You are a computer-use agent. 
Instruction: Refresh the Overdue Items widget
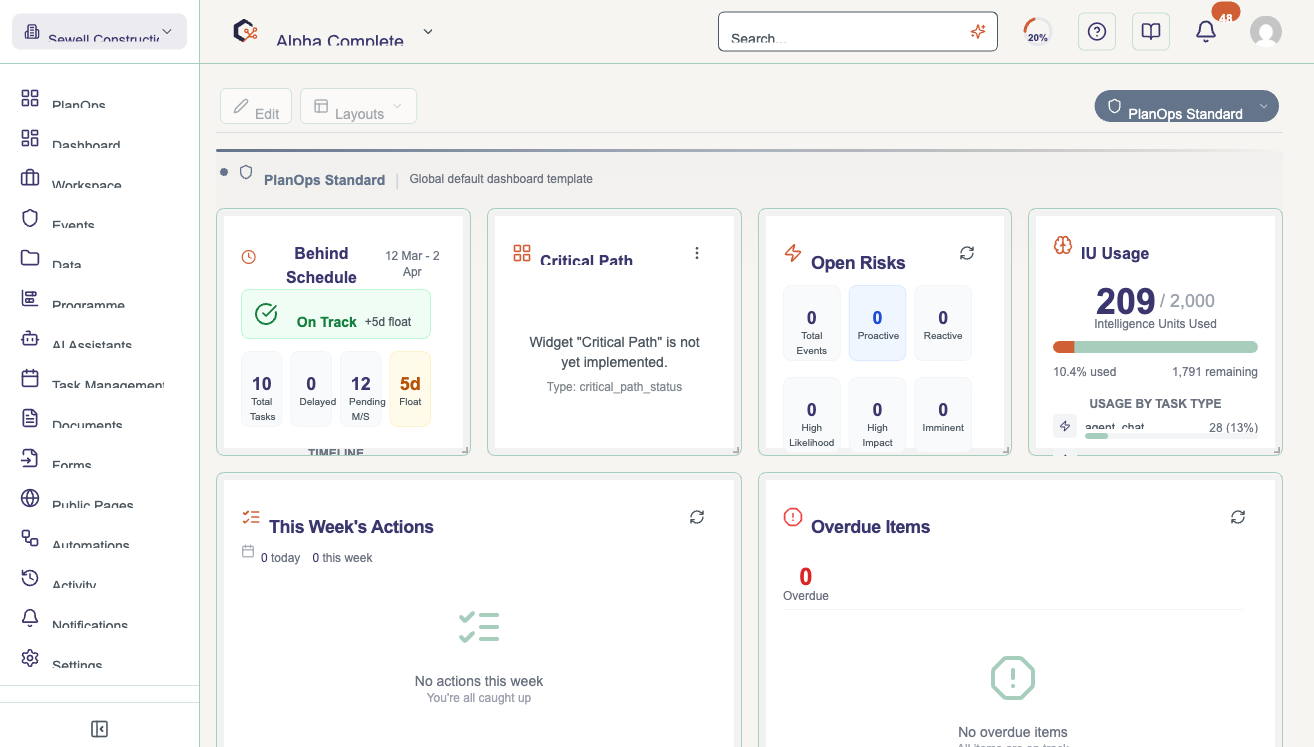coord(1238,517)
